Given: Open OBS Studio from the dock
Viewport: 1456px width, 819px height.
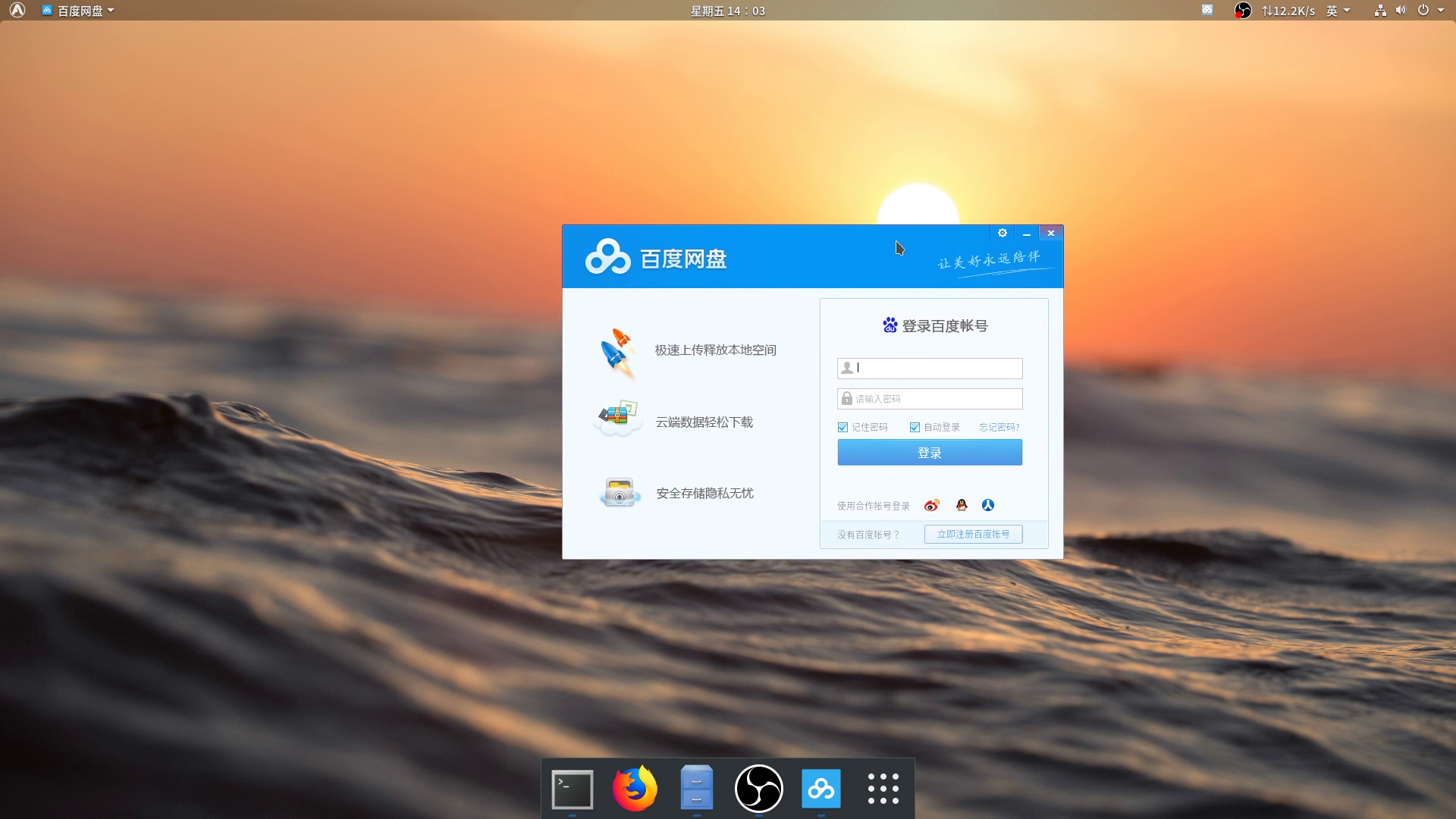Looking at the screenshot, I should point(758,789).
